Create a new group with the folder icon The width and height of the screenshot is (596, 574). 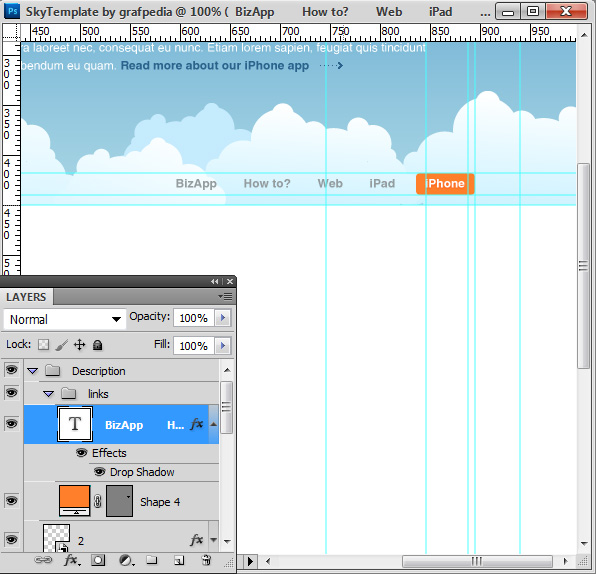(152, 560)
